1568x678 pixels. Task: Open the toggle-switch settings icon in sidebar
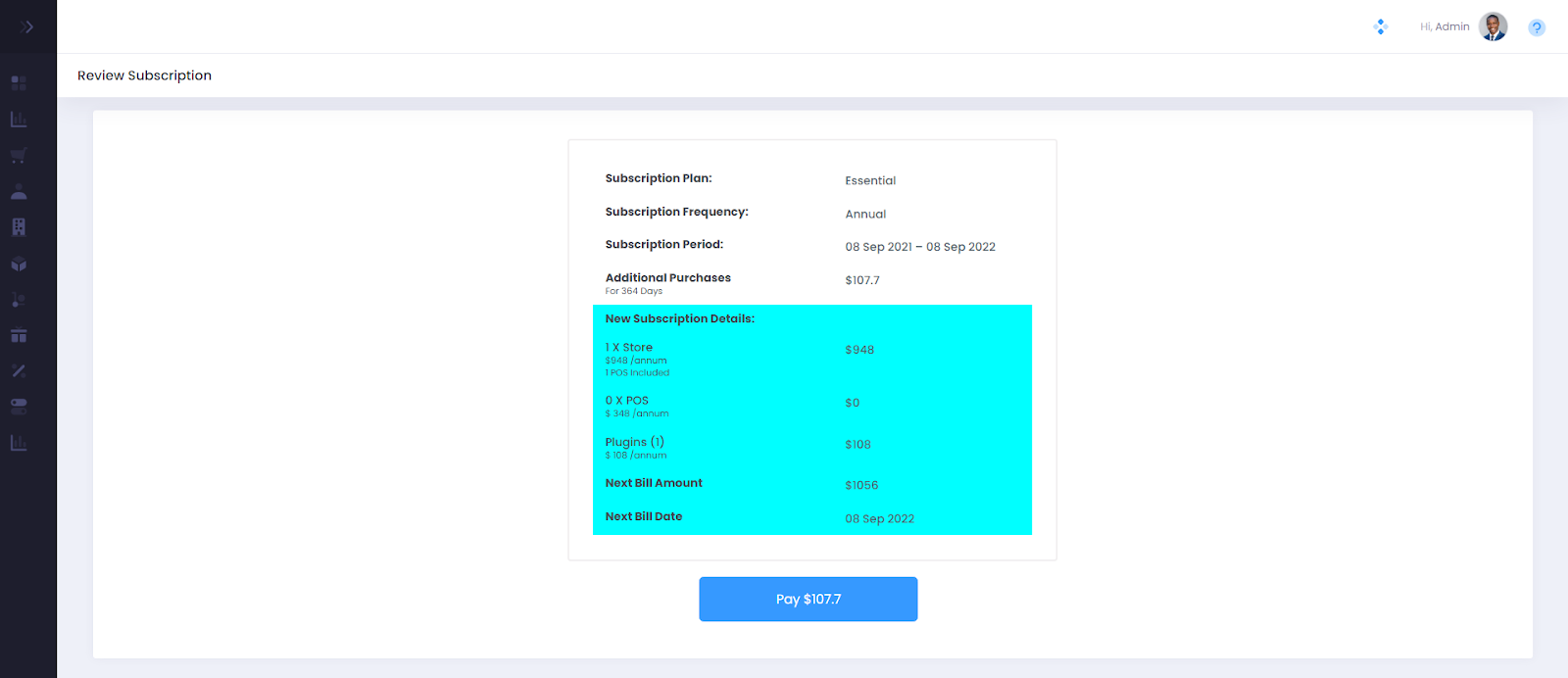point(19,407)
